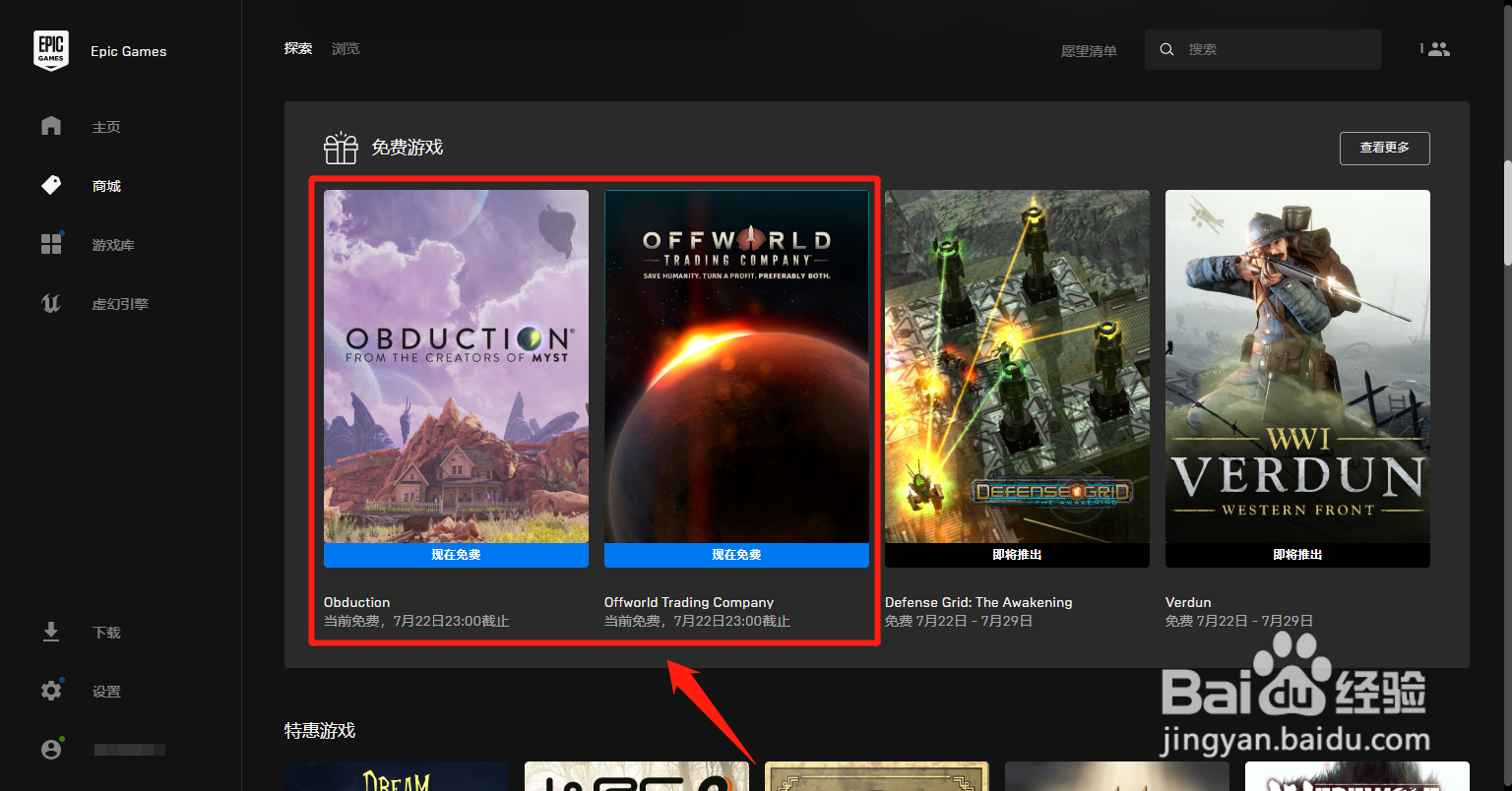Screen dimensions: 1512x791
Task: Open the Verdun game cover
Action: pyautogui.click(x=1297, y=366)
